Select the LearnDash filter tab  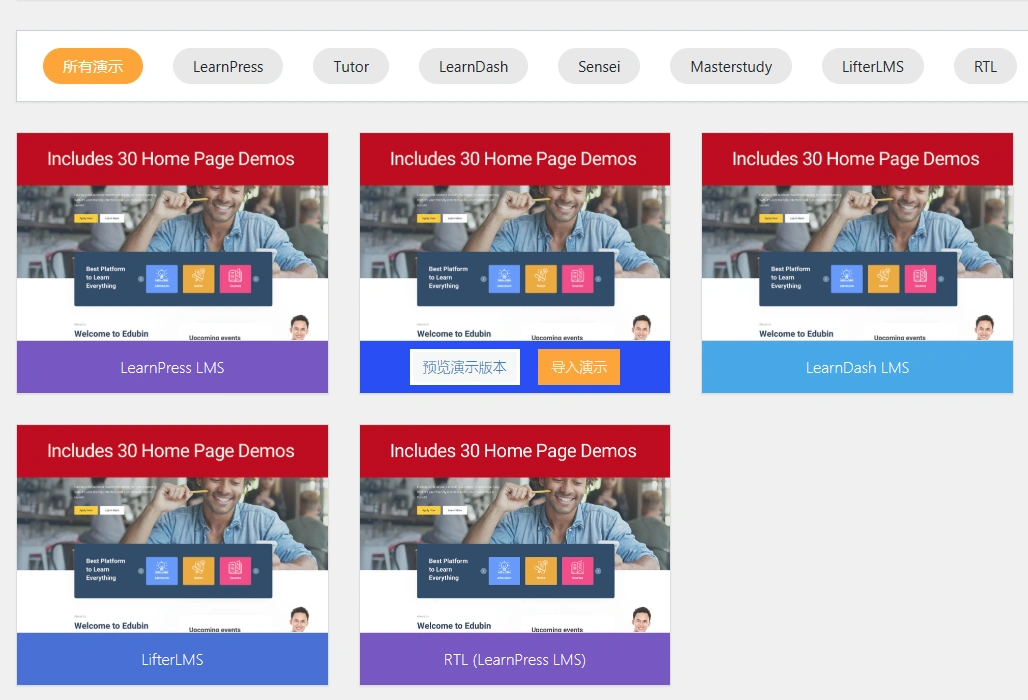[x=473, y=66]
